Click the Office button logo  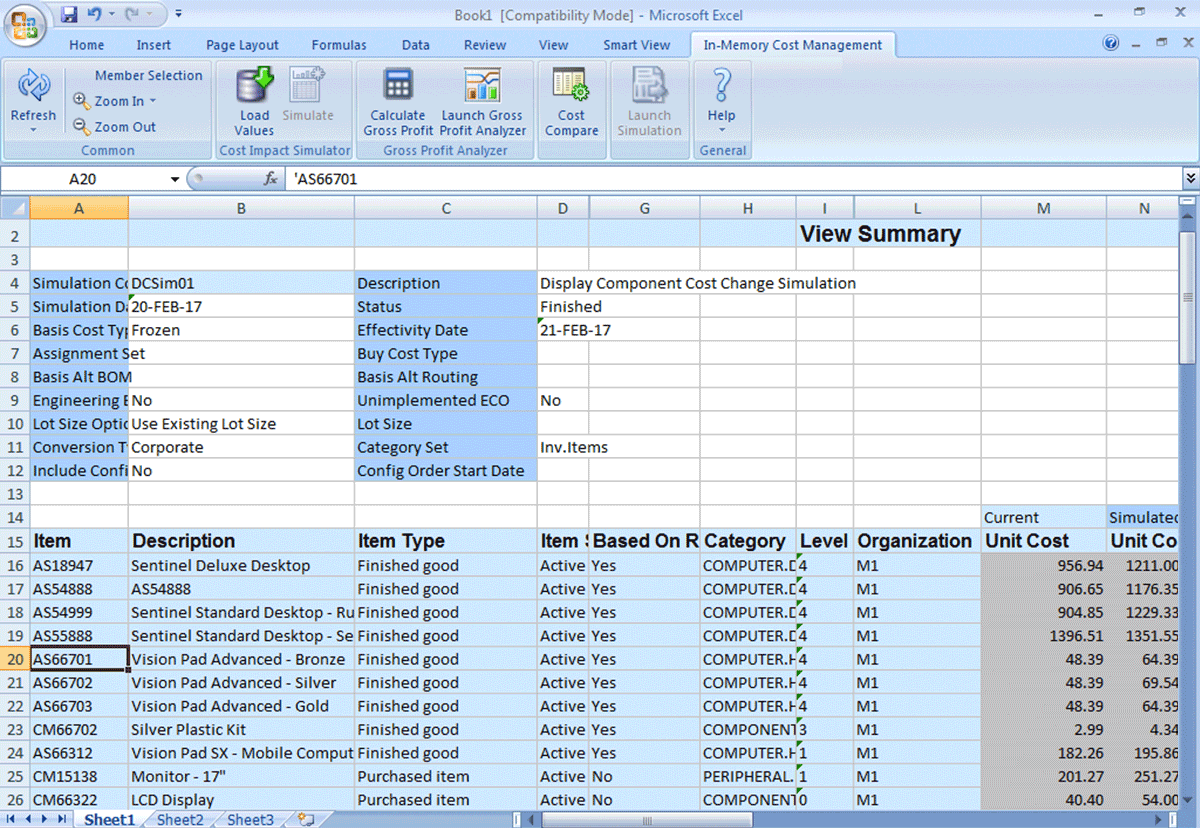click(25, 24)
